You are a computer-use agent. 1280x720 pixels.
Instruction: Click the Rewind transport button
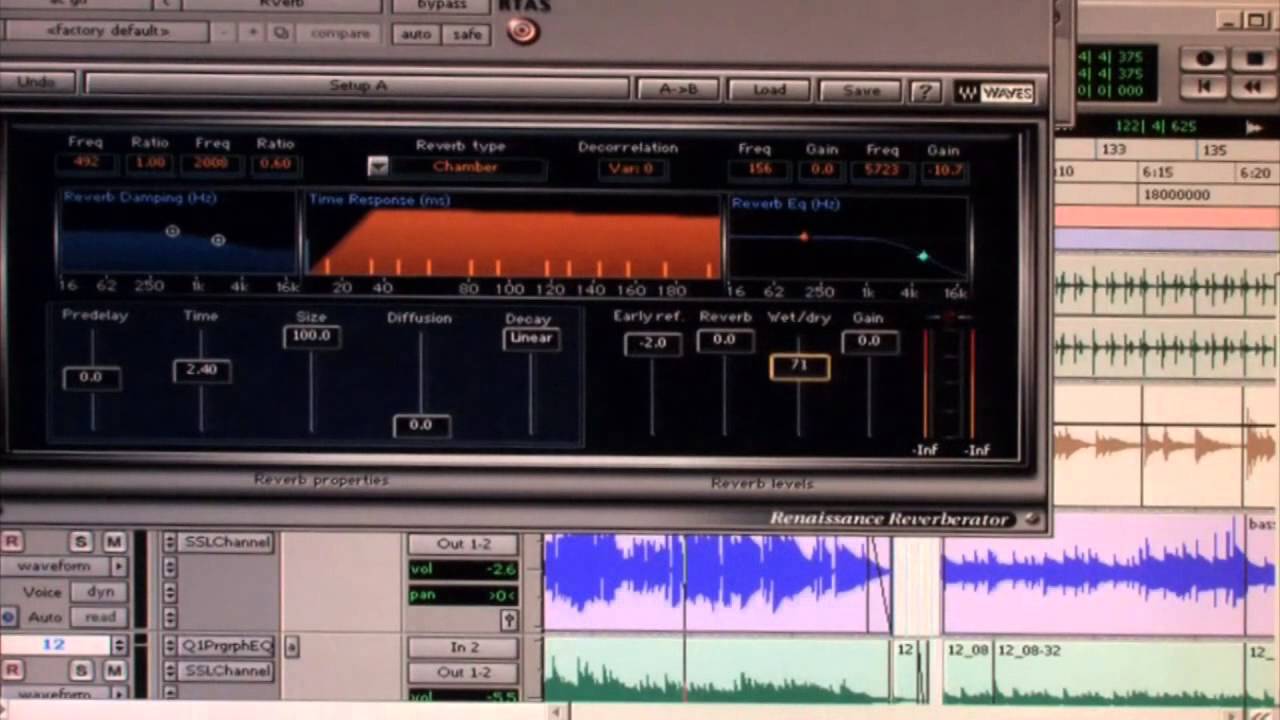1253,87
